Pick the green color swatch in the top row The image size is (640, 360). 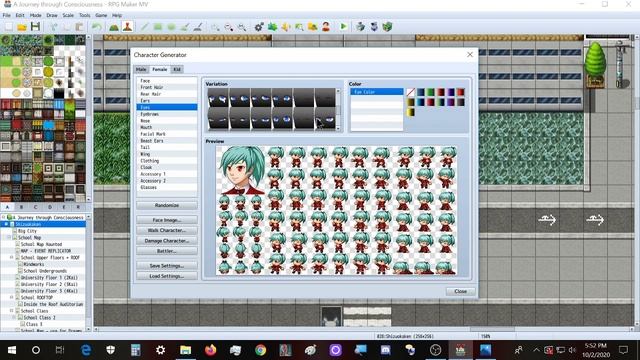(431, 92)
